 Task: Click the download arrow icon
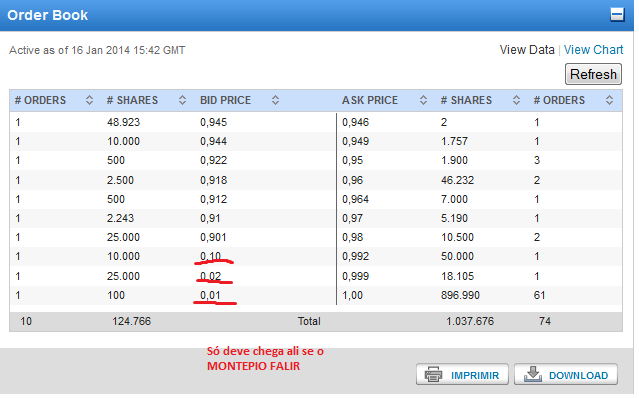pyautogui.click(x=533, y=374)
